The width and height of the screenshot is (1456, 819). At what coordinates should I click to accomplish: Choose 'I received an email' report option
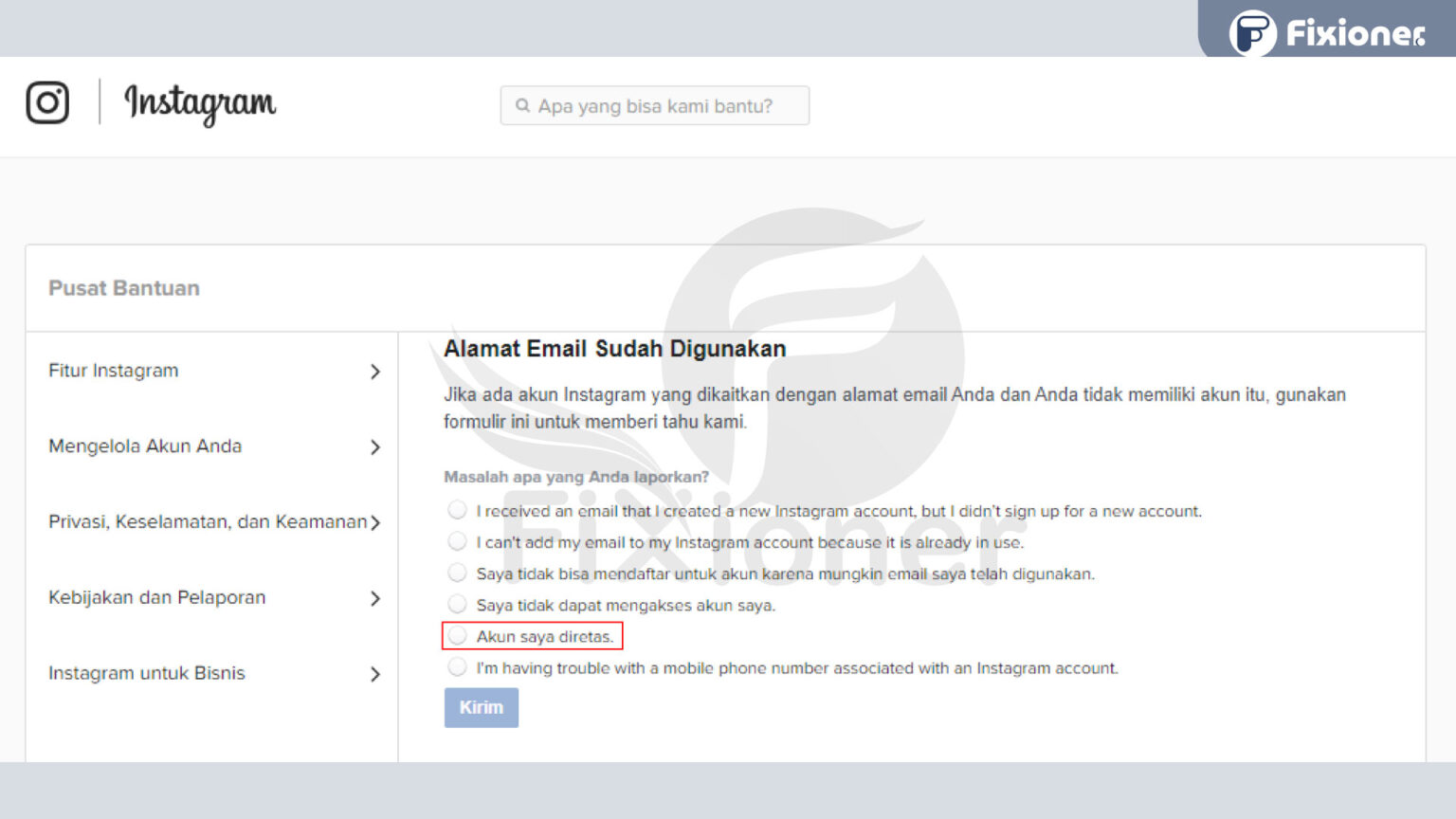458,510
